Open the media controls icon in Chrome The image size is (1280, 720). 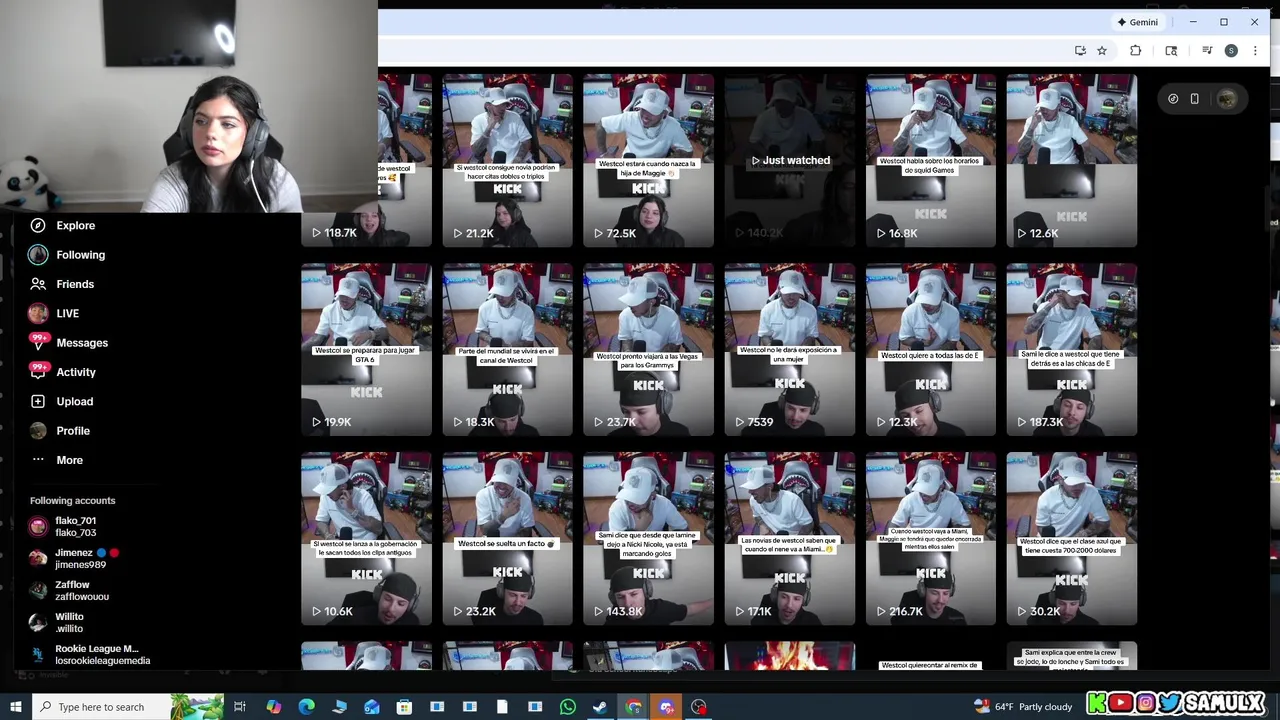(1207, 51)
